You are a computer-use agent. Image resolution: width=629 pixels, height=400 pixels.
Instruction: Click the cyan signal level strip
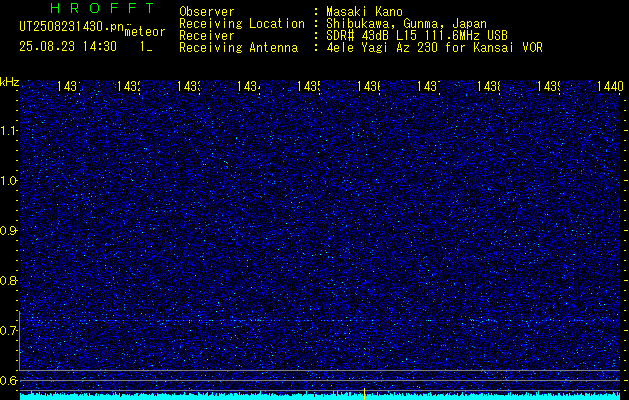click(320, 396)
